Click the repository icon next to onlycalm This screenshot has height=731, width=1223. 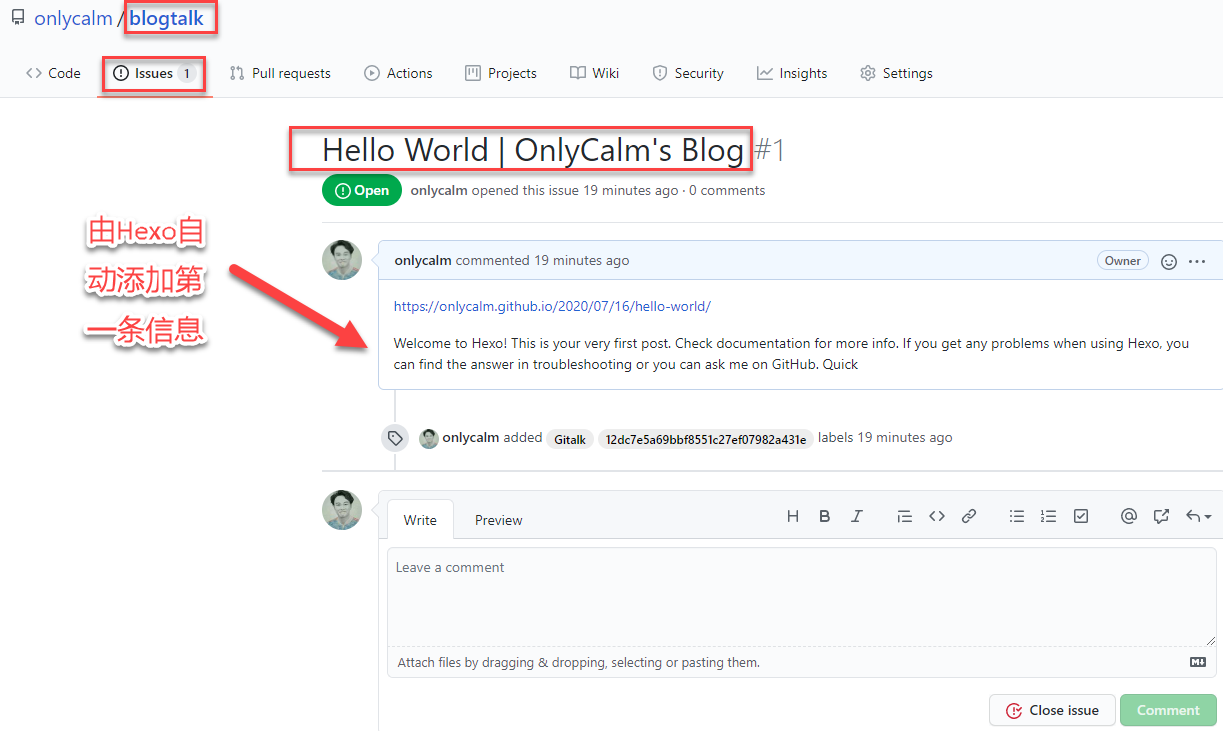click(18, 17)
